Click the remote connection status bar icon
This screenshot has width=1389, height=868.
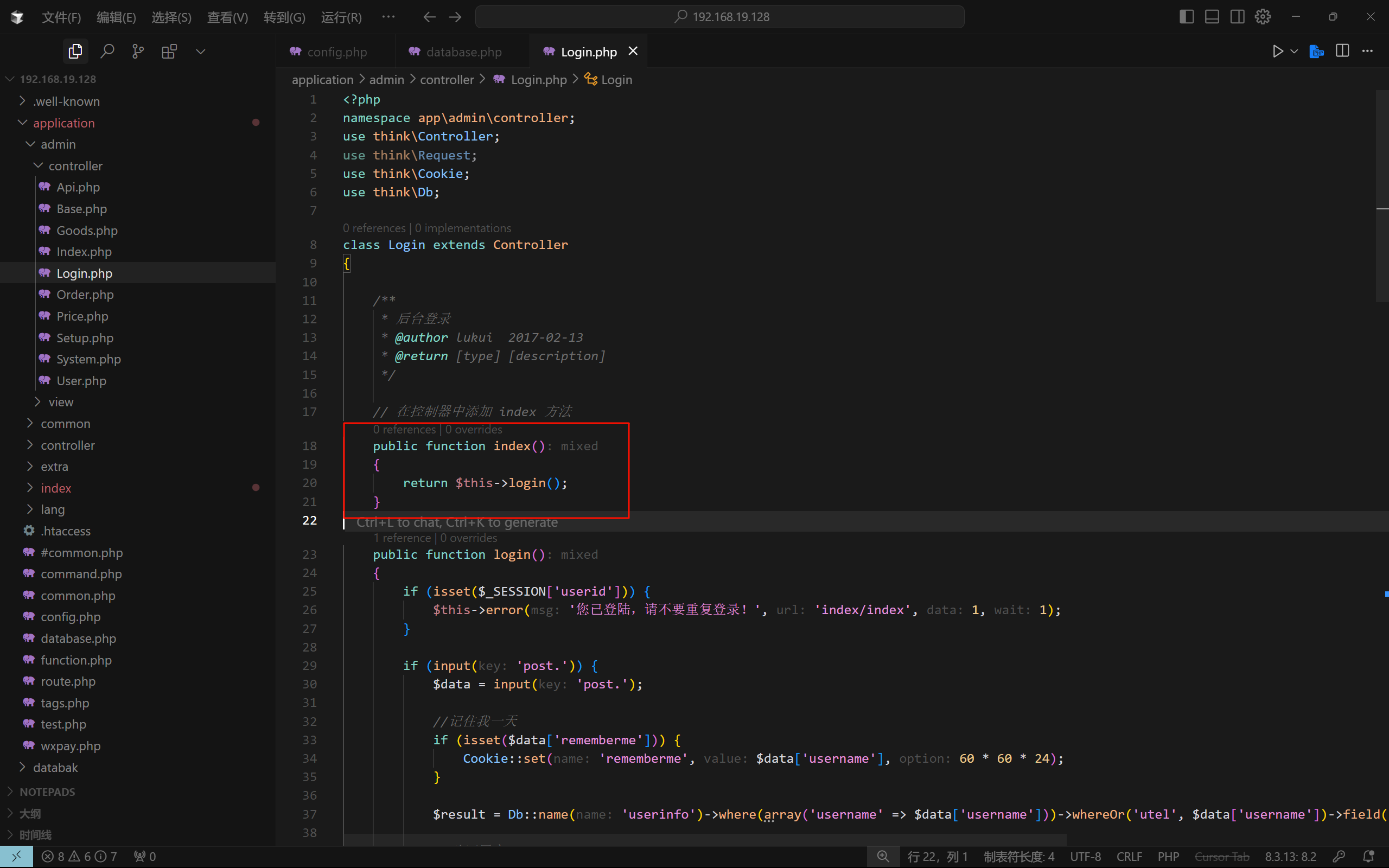pyautogui.click(x=16, y=856)
